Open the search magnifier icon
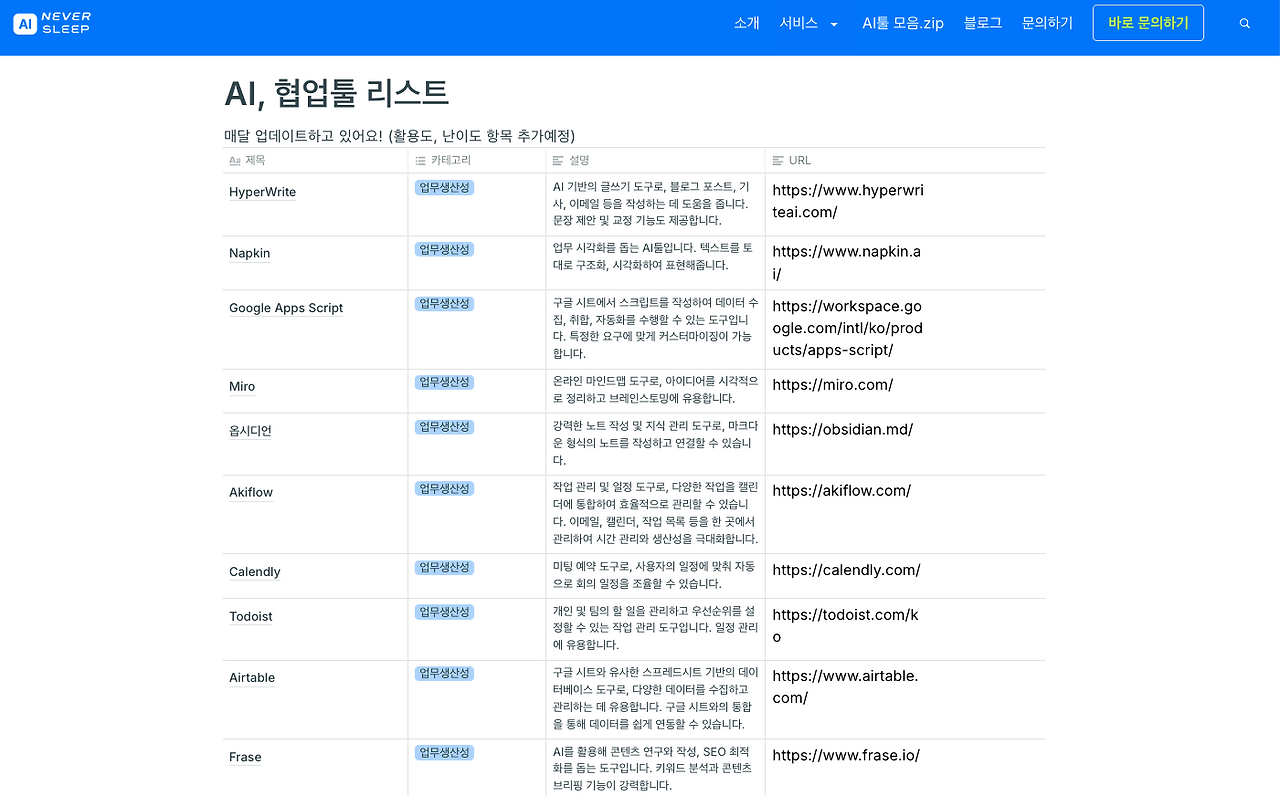 point(1245,23)
